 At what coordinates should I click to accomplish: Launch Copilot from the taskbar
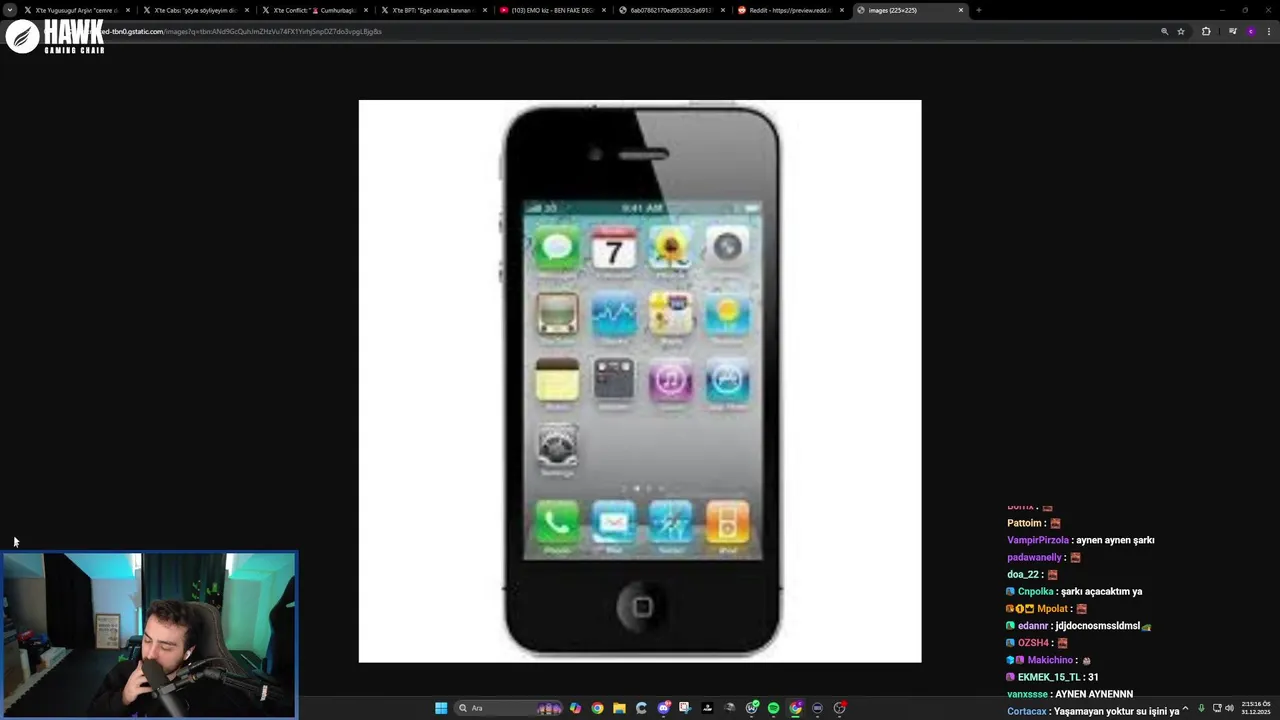click(x=575, y=708)
